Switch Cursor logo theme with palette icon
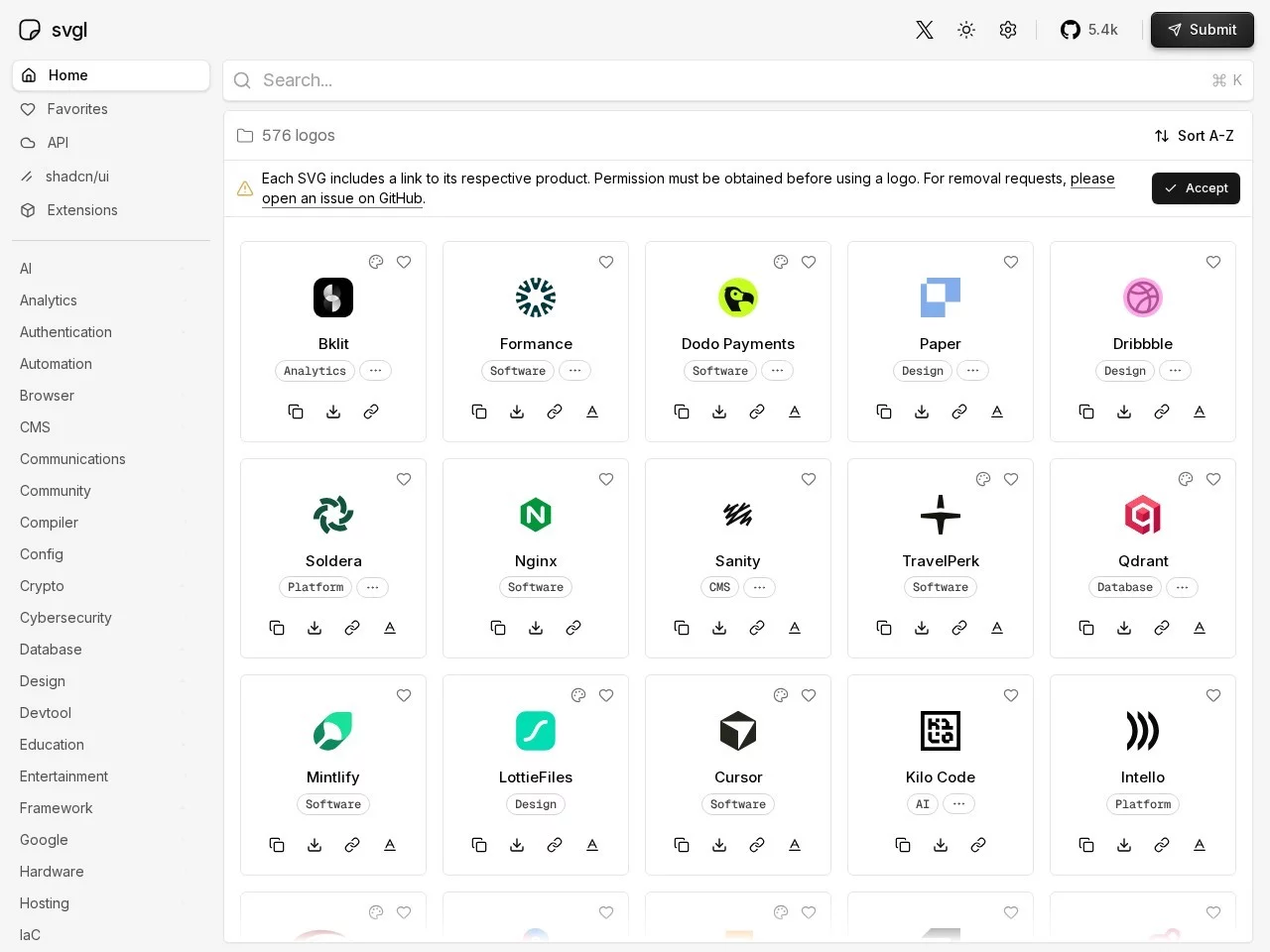 pos(781,696)
